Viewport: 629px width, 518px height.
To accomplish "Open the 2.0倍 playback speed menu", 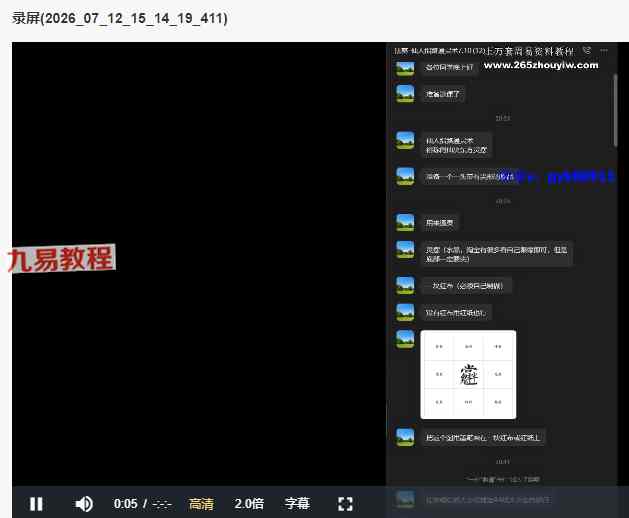I will (x=249, y=504).
